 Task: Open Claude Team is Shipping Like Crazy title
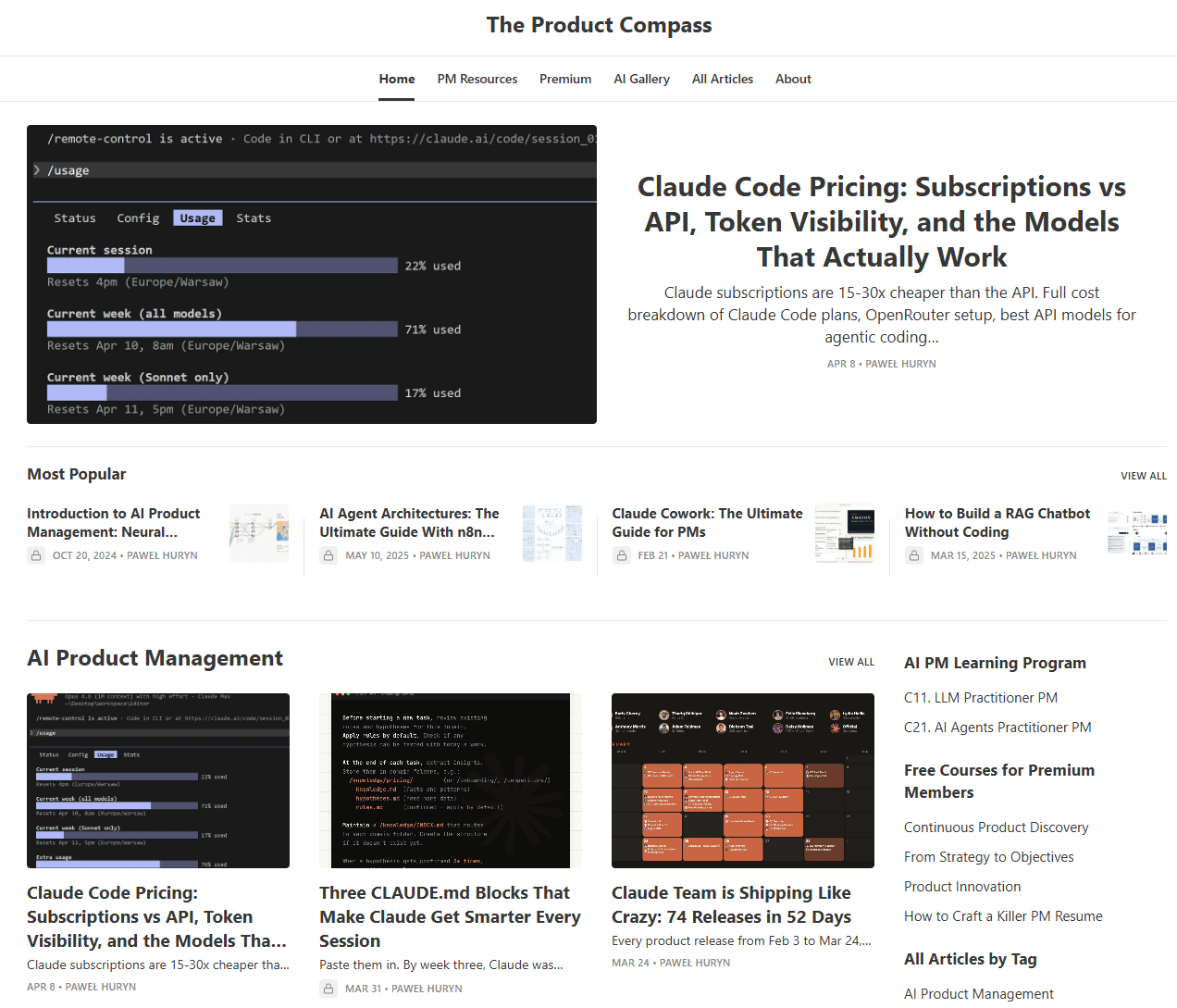click(732, 905)
